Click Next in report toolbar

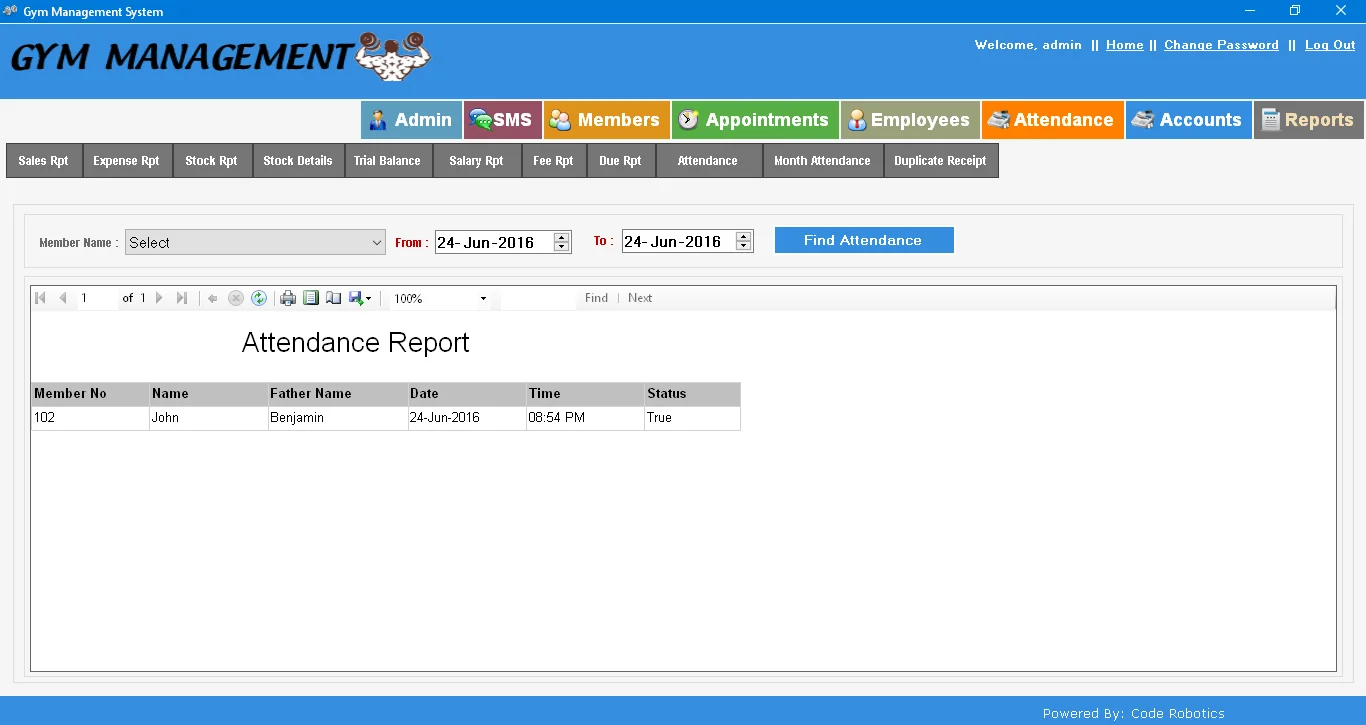click(x=640, y=298)
